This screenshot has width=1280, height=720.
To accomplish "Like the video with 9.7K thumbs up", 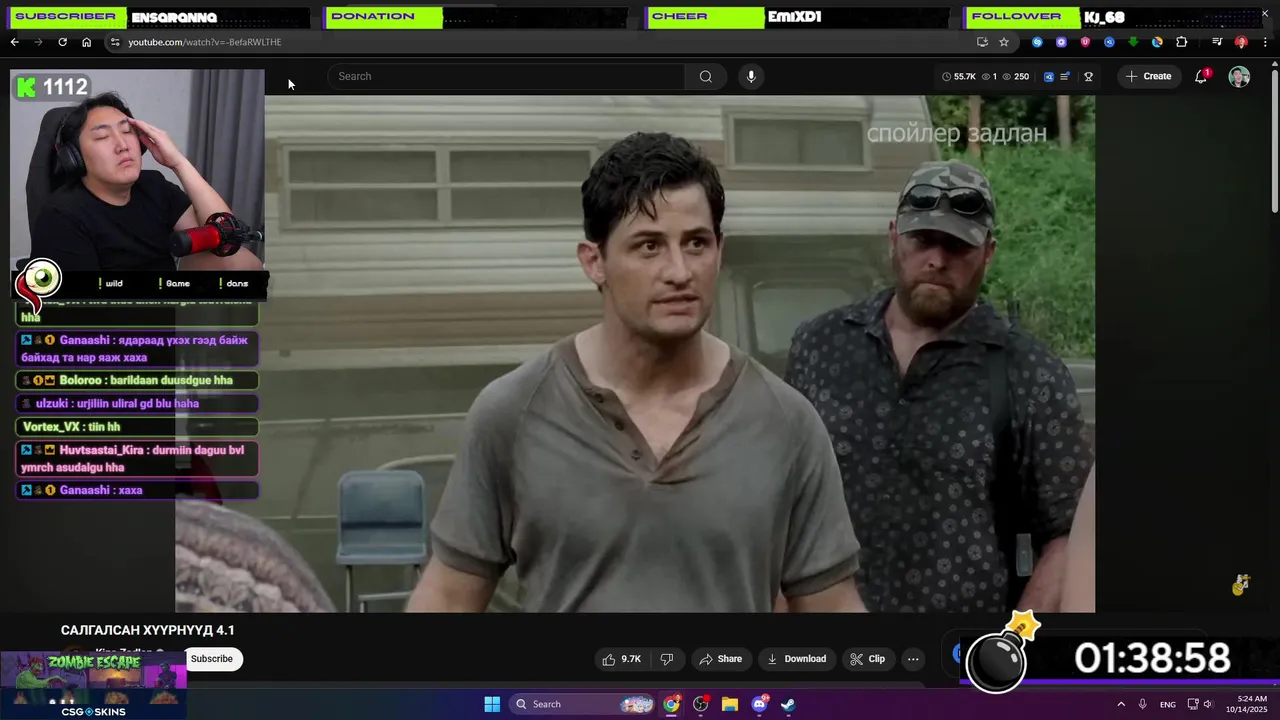I will click(x=621, y=659).
